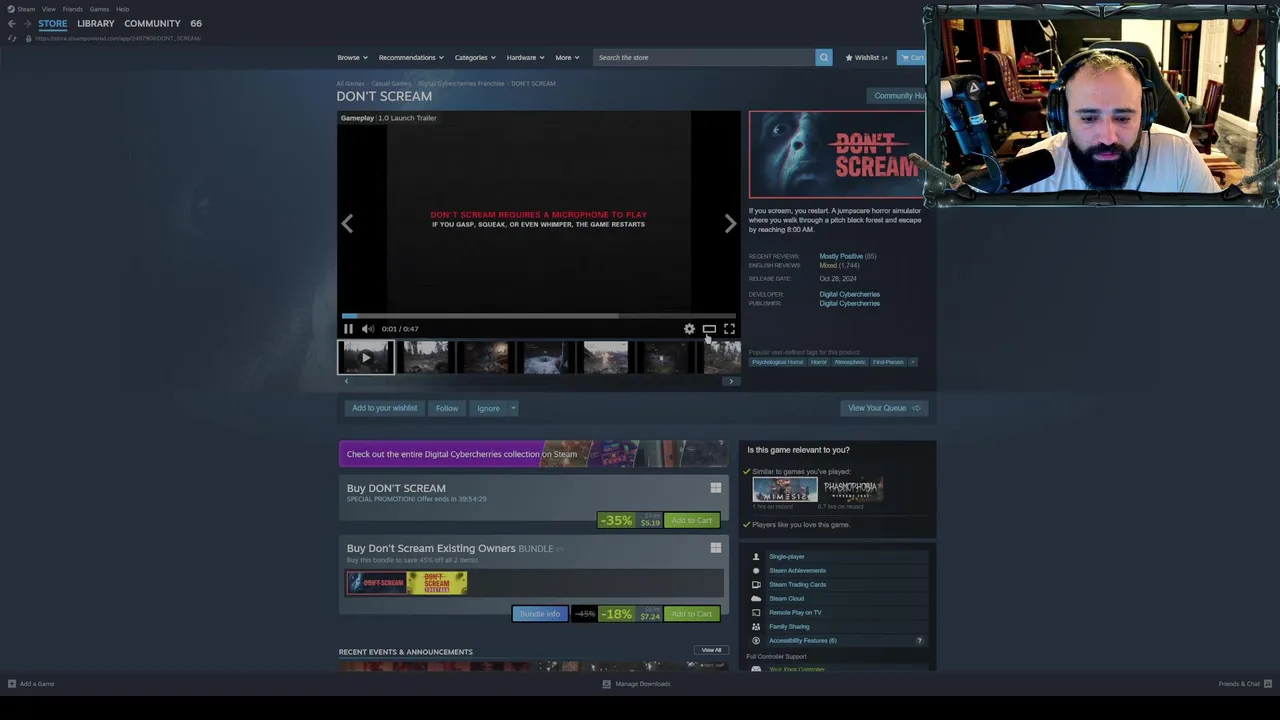Expand more tags with the plus button

pos(913,362)
